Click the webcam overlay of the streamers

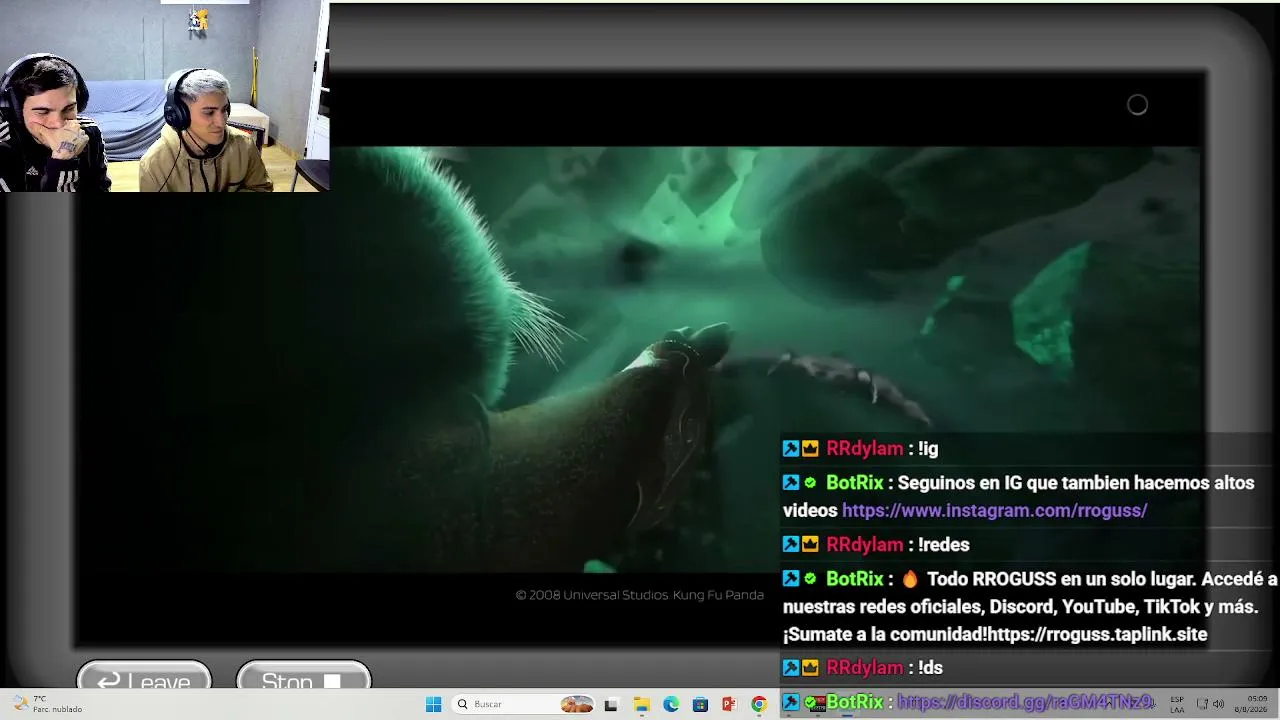point(165,96)
